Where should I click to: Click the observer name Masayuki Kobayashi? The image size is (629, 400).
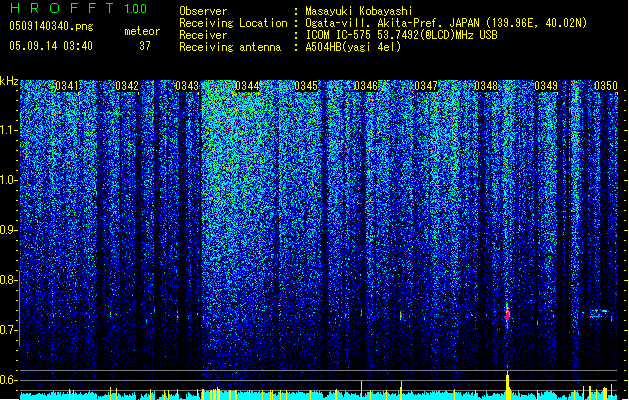[x=359, y=11]
